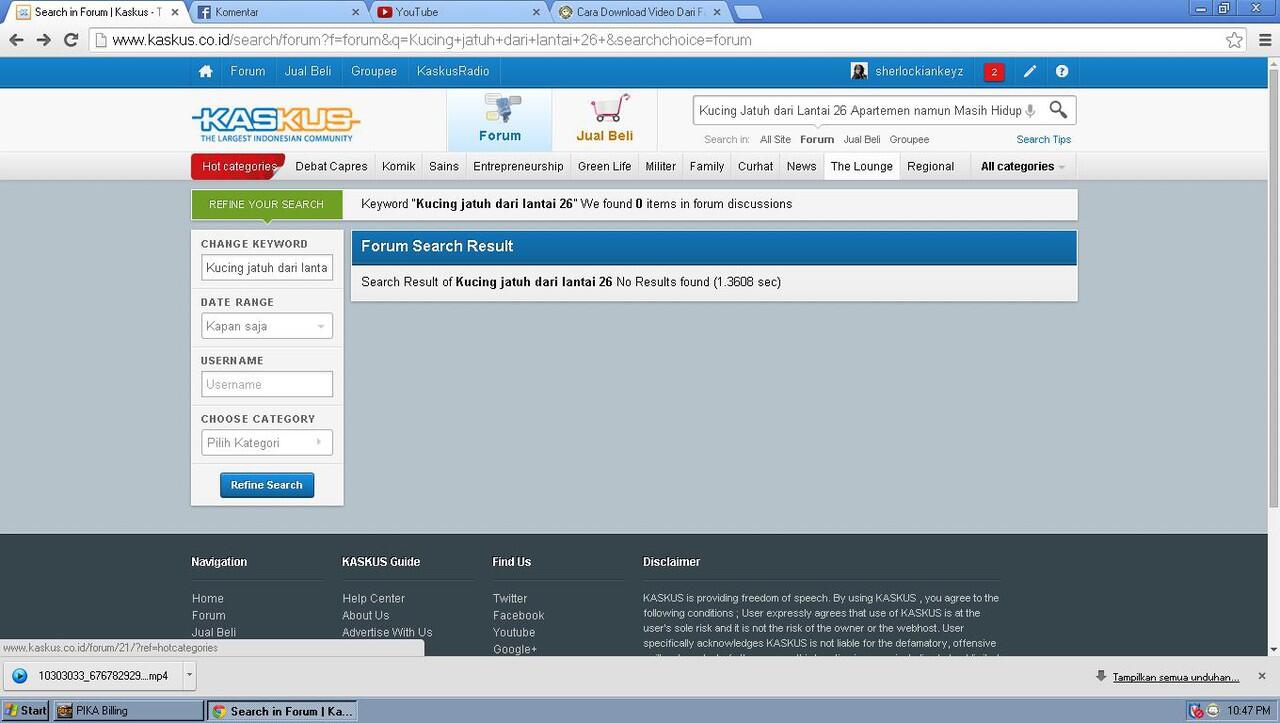Search in Jual Beli option
The height and width of the screenshot is (723, 1280).
[x=862, y=140]
